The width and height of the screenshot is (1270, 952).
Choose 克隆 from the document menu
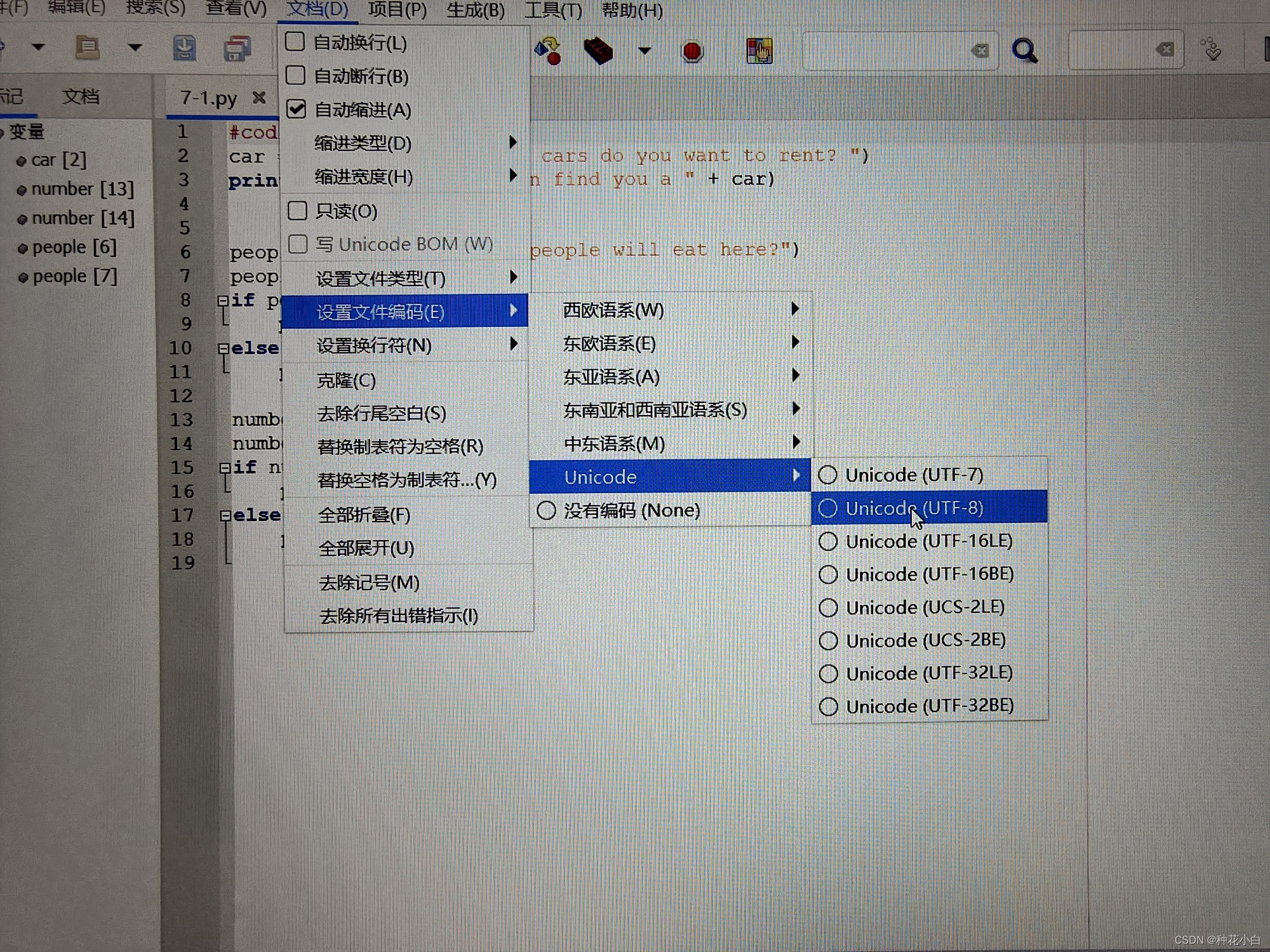pos(346,380)
